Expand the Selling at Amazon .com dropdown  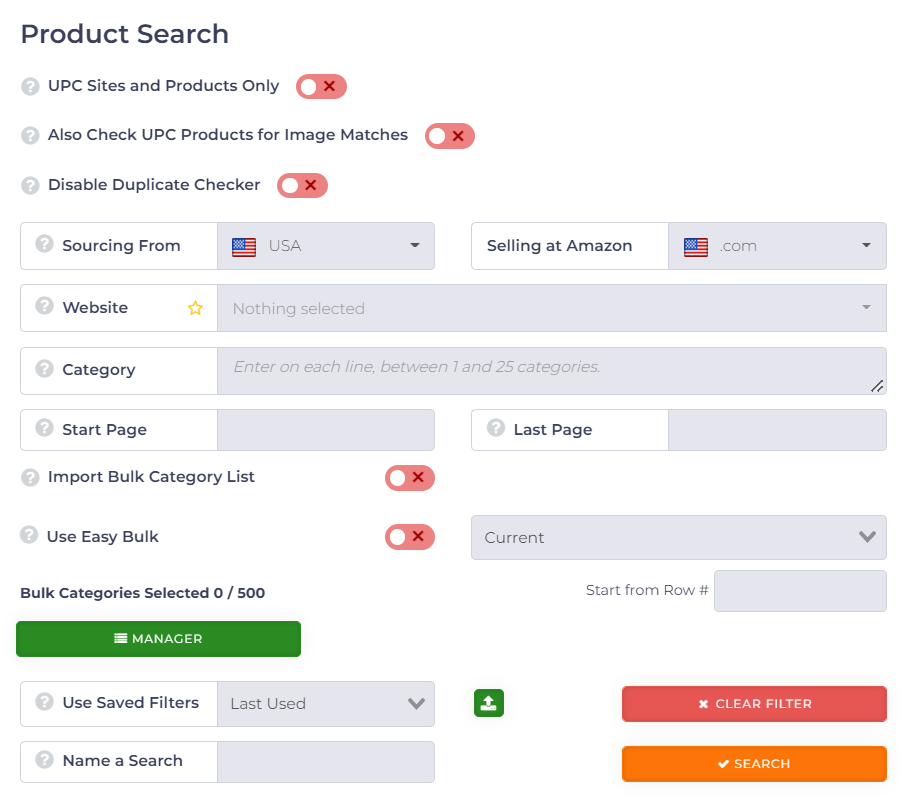(777, 246)
